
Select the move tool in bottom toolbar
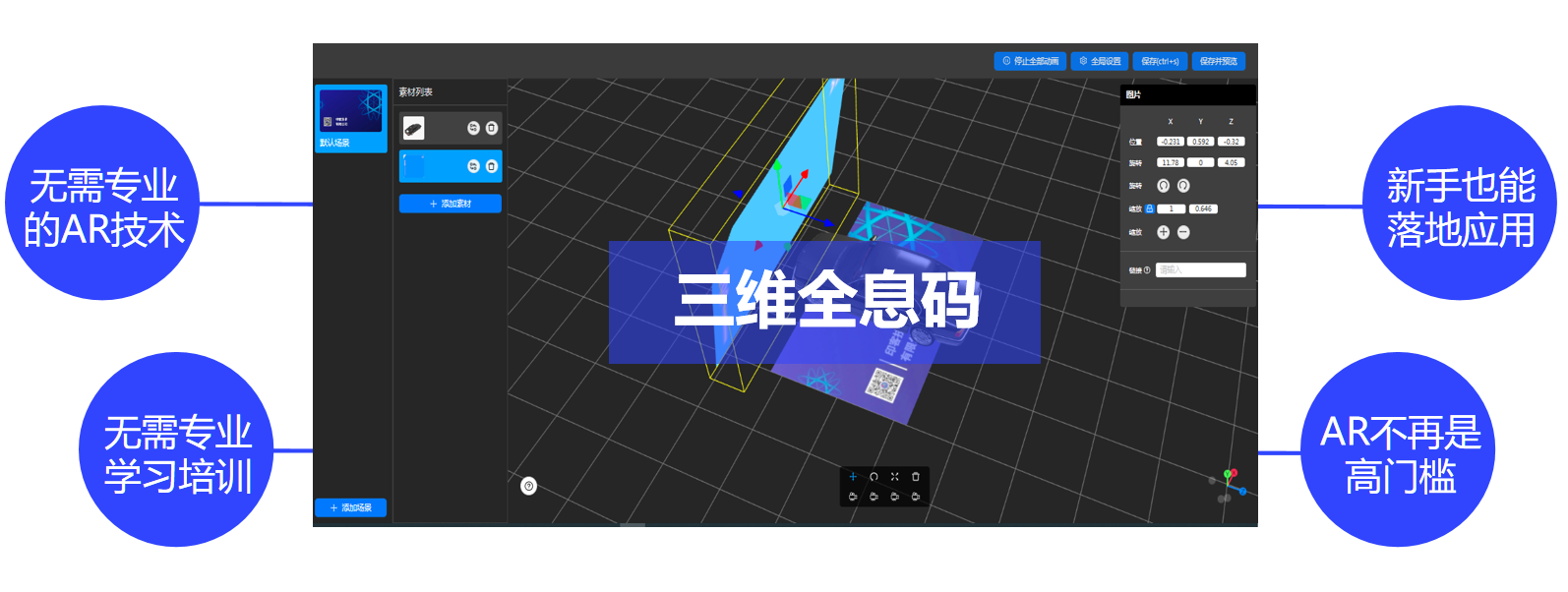tap(853, 477)
